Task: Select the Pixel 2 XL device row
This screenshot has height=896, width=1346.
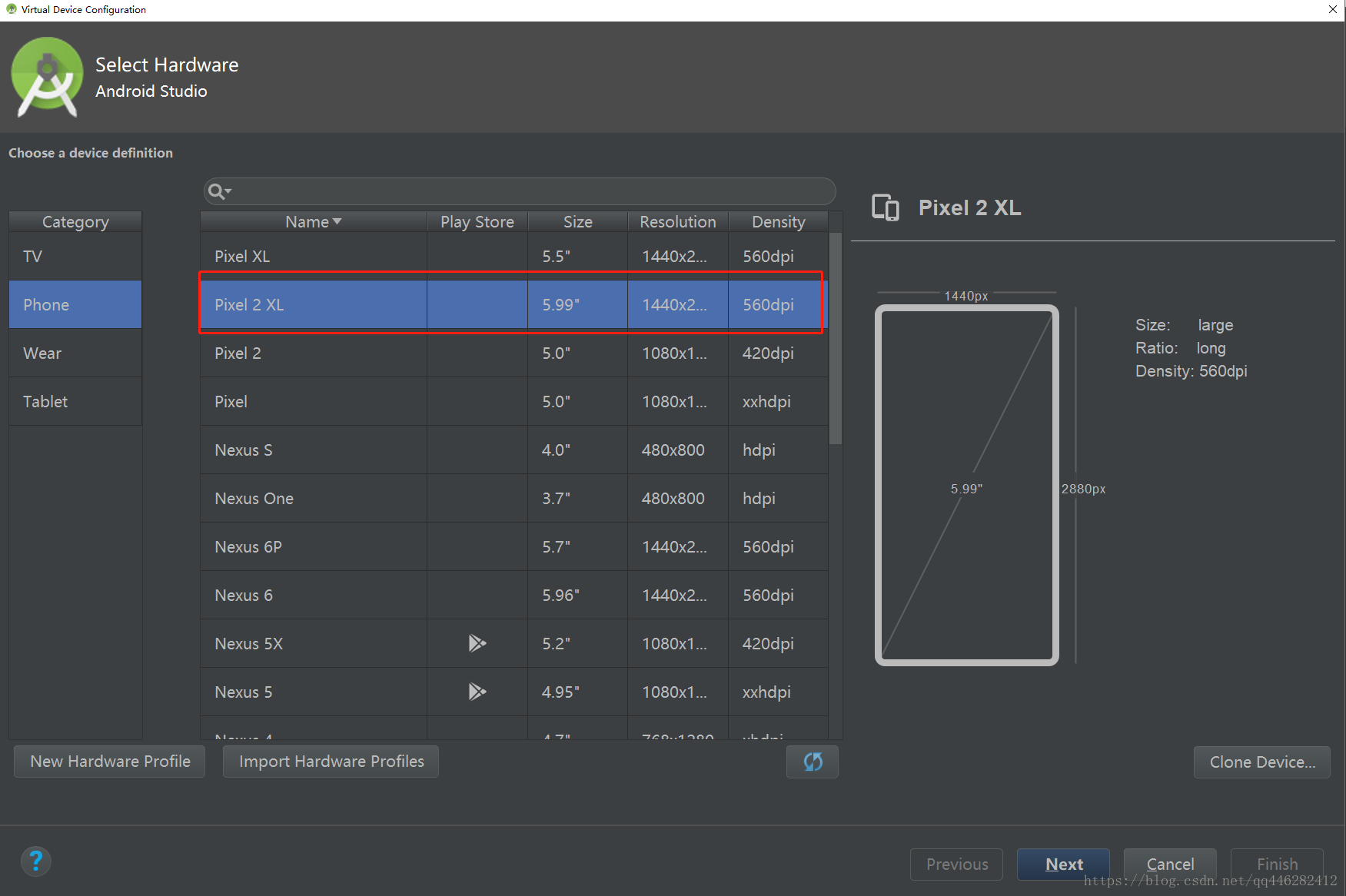Action: 514,305
